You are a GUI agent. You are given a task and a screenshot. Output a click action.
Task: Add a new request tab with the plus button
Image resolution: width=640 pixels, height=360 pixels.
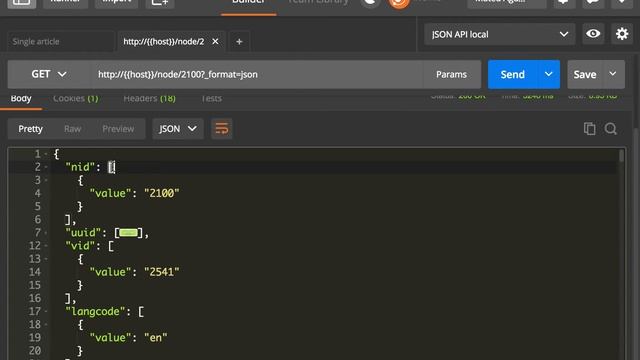(239, 41)
